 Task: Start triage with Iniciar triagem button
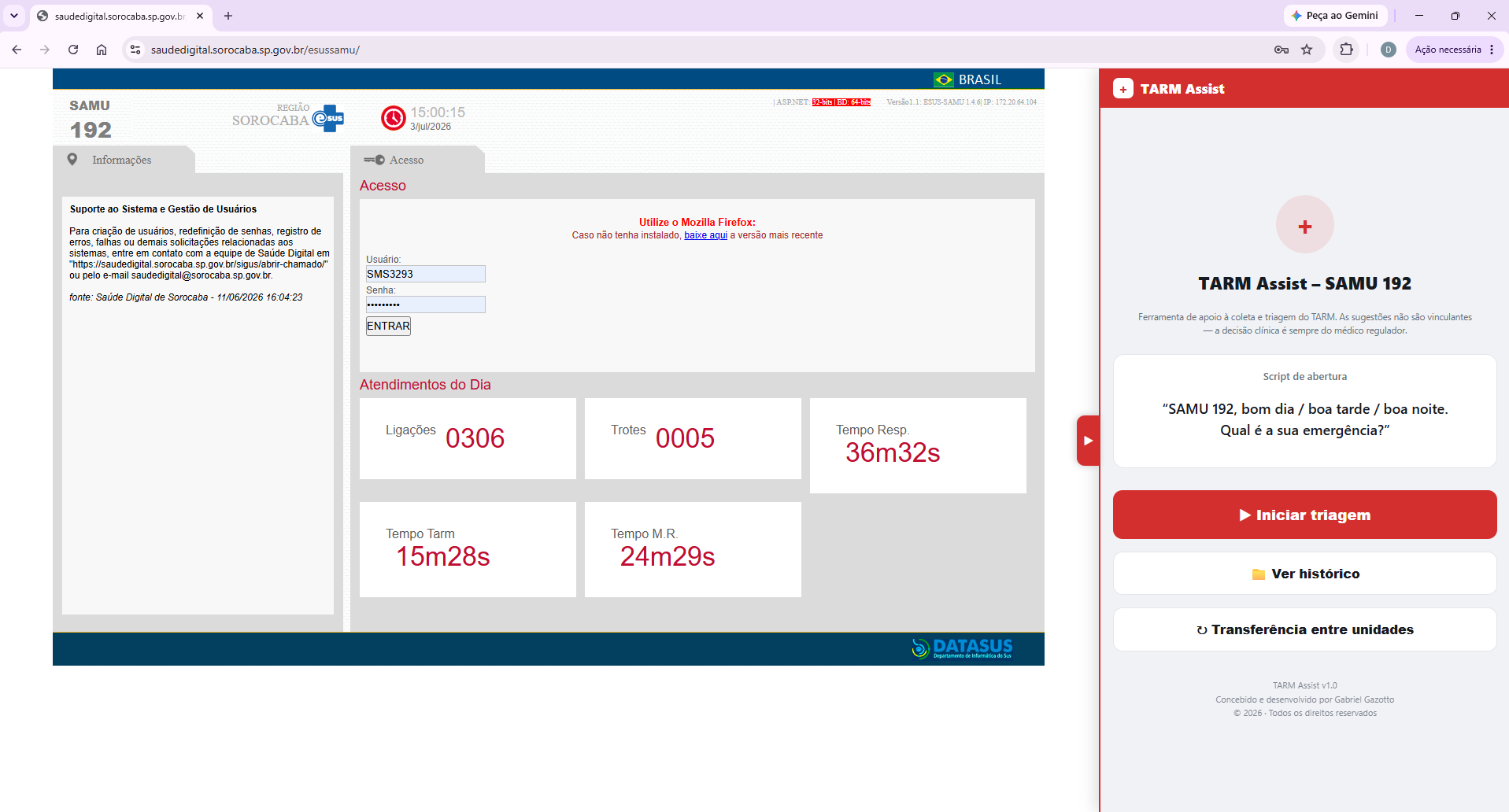point(1304,515)
